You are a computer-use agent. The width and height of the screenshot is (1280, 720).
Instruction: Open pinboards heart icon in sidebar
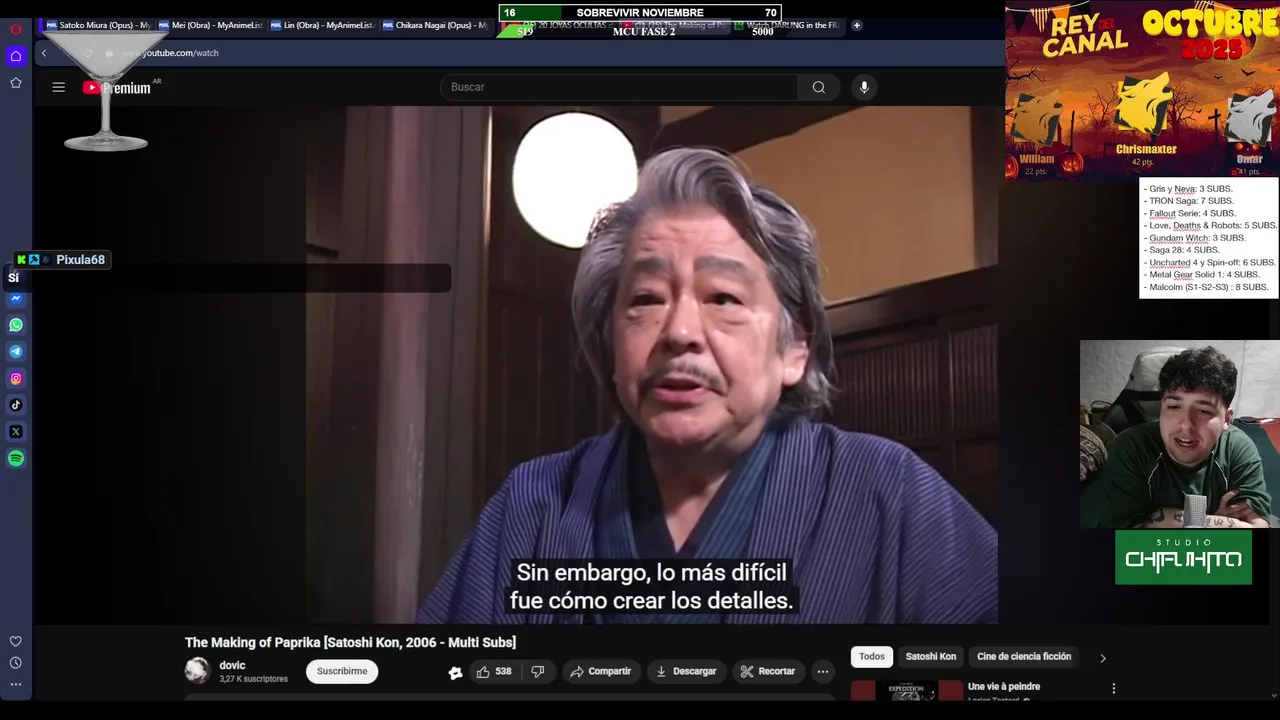click(x=15, y=641)
